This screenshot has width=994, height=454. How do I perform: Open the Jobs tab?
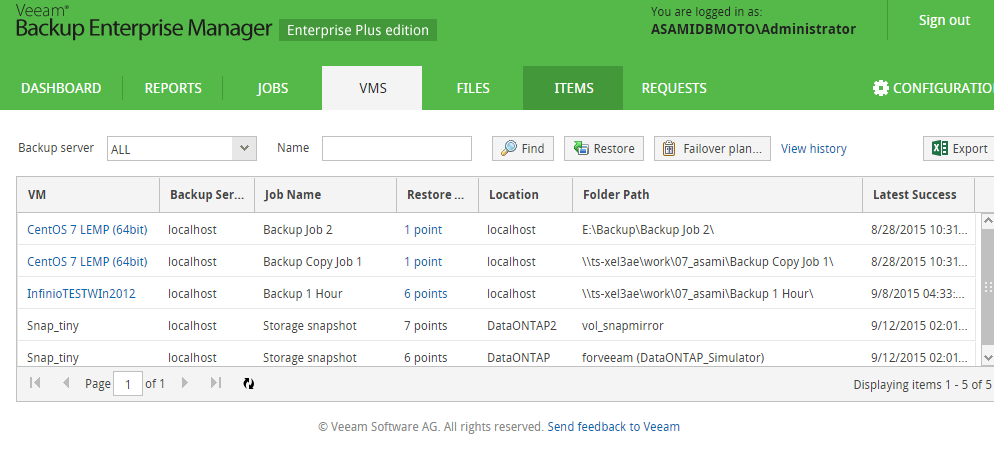pyautogui.click(x=273, y=88)
